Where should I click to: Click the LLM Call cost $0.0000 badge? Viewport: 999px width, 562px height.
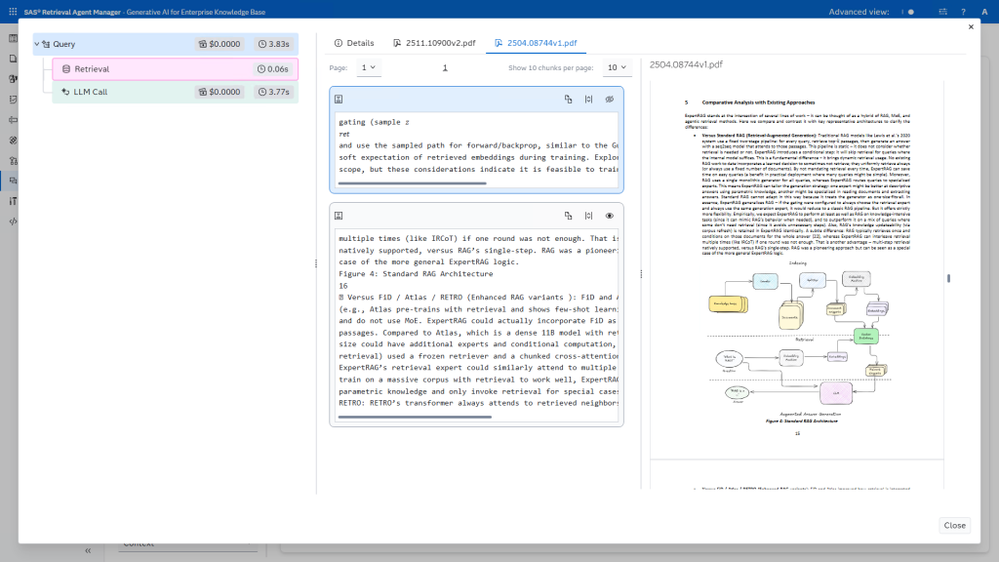point(219,92)
